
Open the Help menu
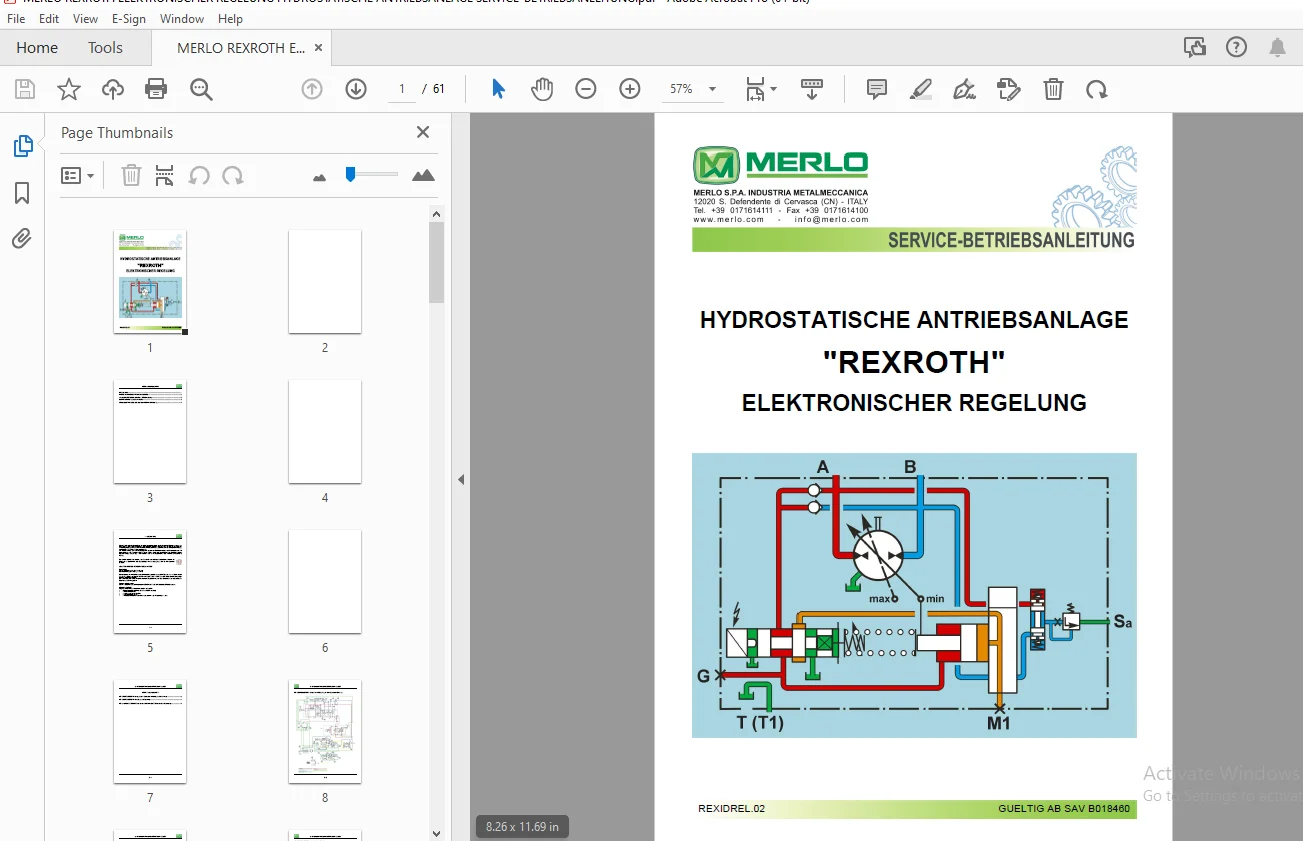(x=230, y=18)
